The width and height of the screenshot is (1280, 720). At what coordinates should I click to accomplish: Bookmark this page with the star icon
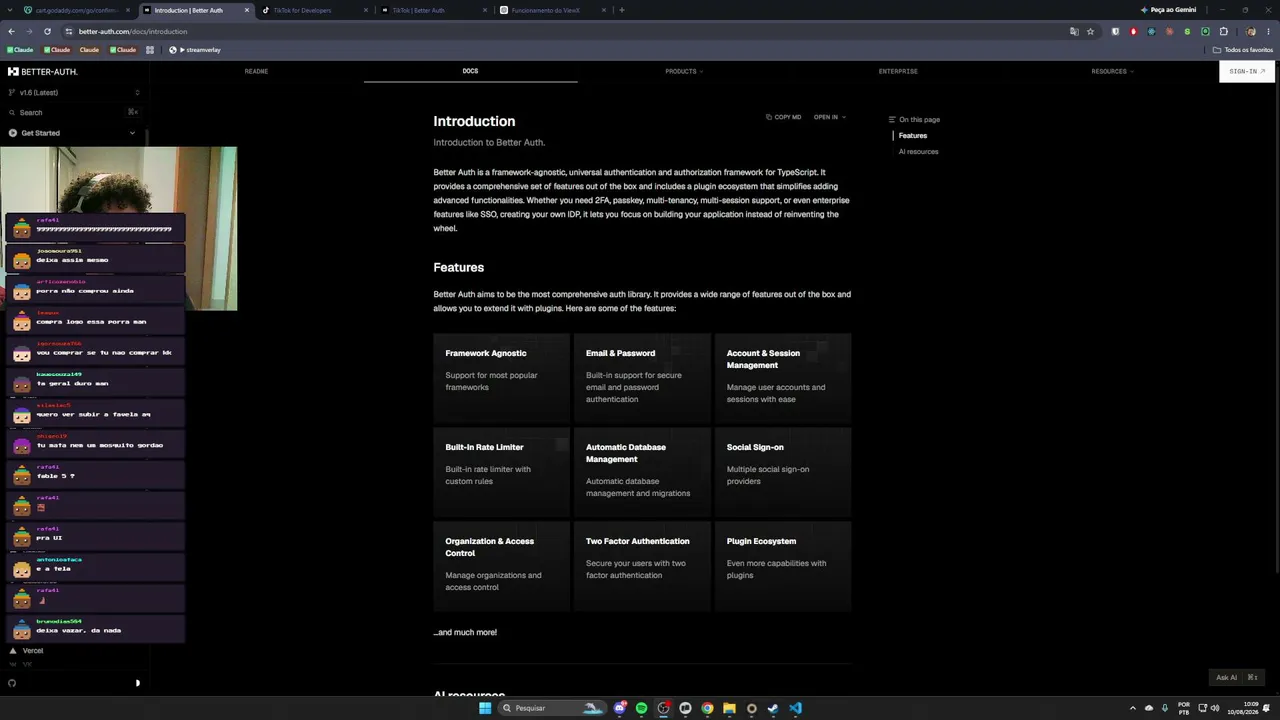pos(1090,31)
